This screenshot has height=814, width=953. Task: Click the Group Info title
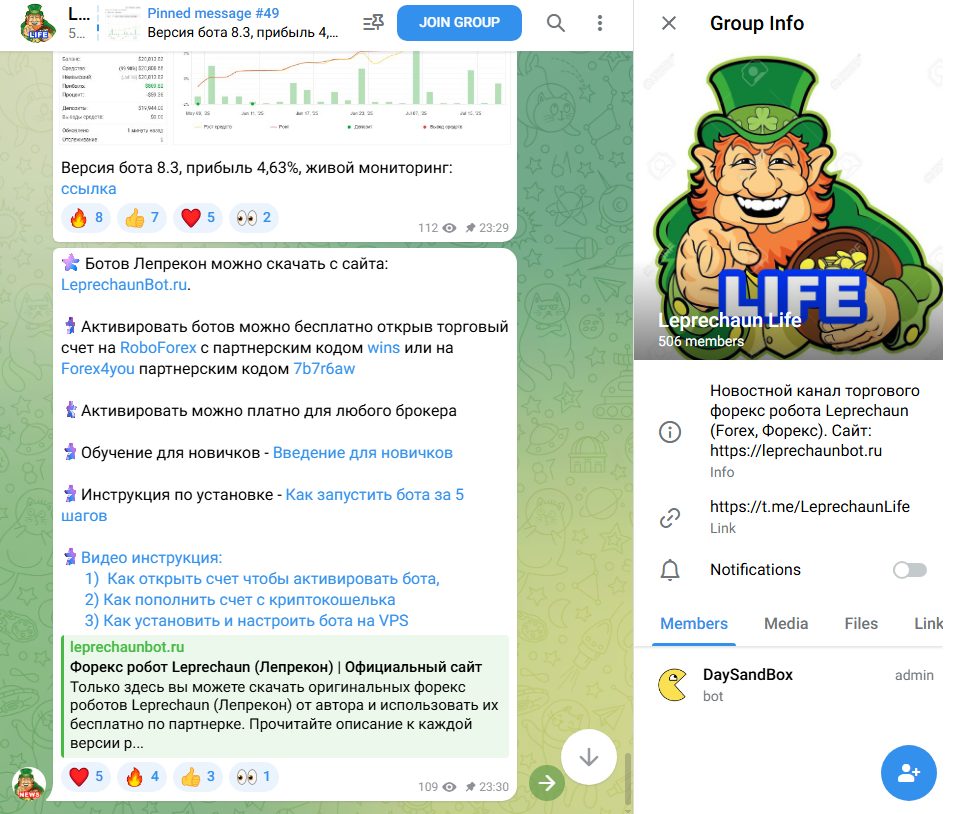click(757, 23)
